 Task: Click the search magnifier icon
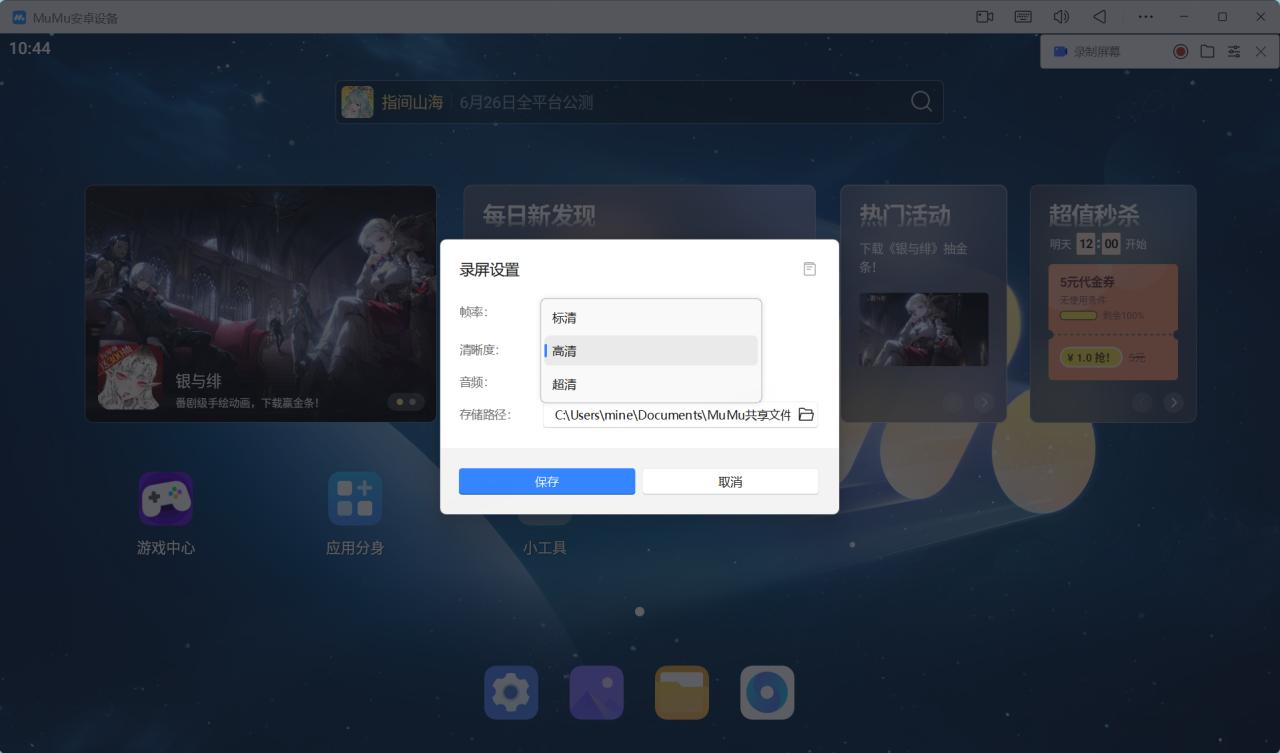pos(921,102)
